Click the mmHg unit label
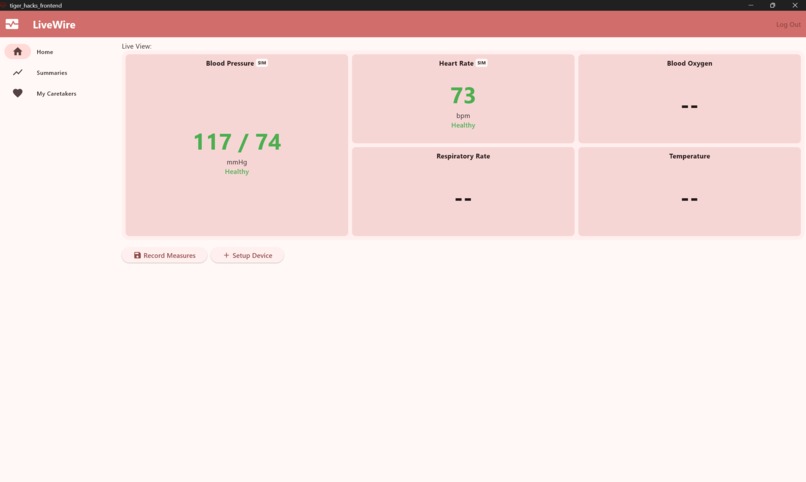Screen dimensions: 806x482 (237, 162)
